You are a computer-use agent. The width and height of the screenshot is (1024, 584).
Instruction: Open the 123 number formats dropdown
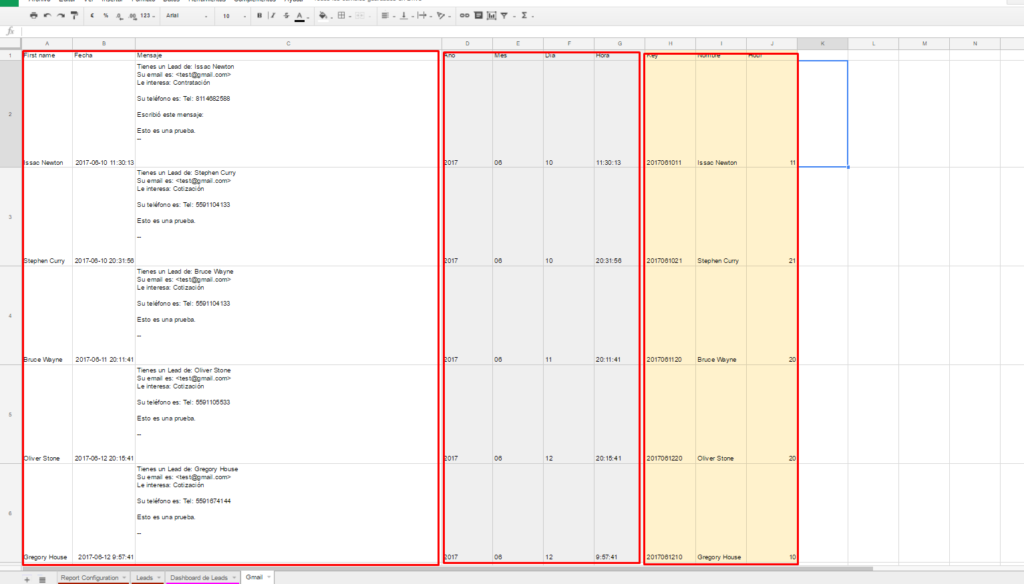[147, 16]
